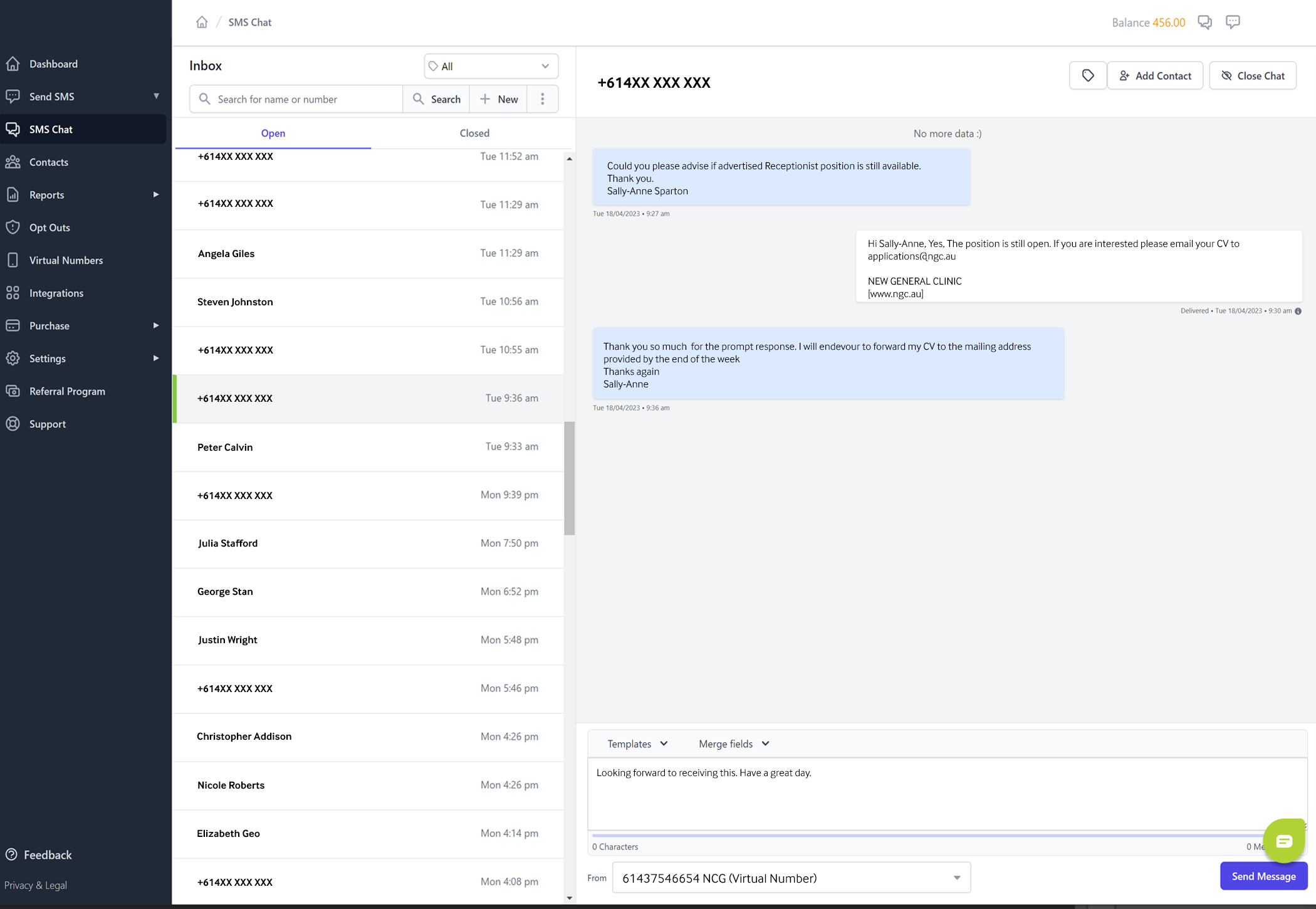
Task: Select the Open inbox tab
Action: coord(273,133)
